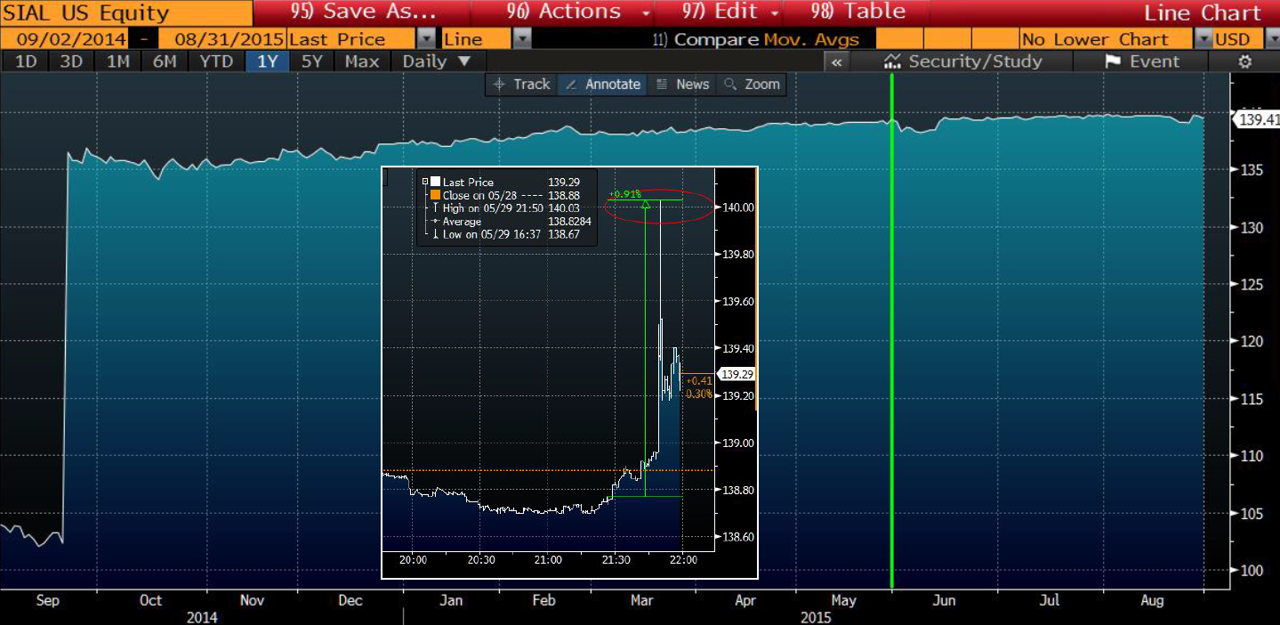Open the Security/Study panel
Screen dimensions: 1280x625
[964, 62]
